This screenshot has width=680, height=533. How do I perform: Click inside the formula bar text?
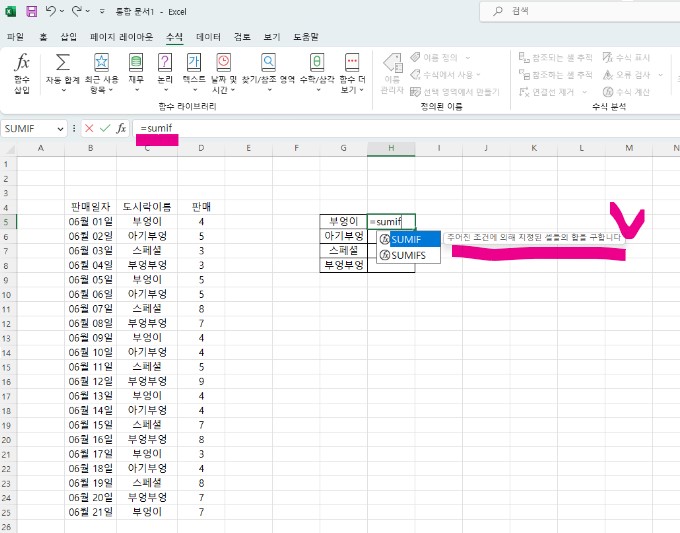tap(157, 128)
